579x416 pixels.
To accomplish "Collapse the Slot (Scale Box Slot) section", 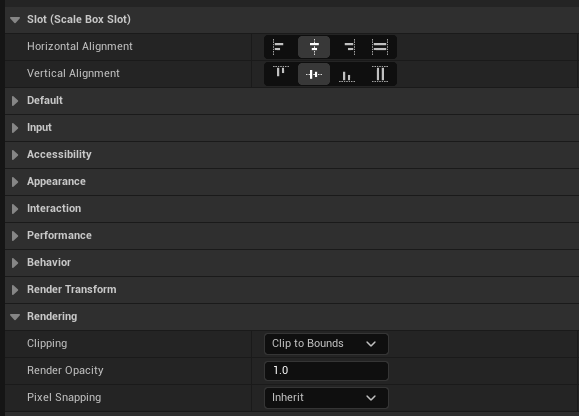I will (x=15, y=20).
